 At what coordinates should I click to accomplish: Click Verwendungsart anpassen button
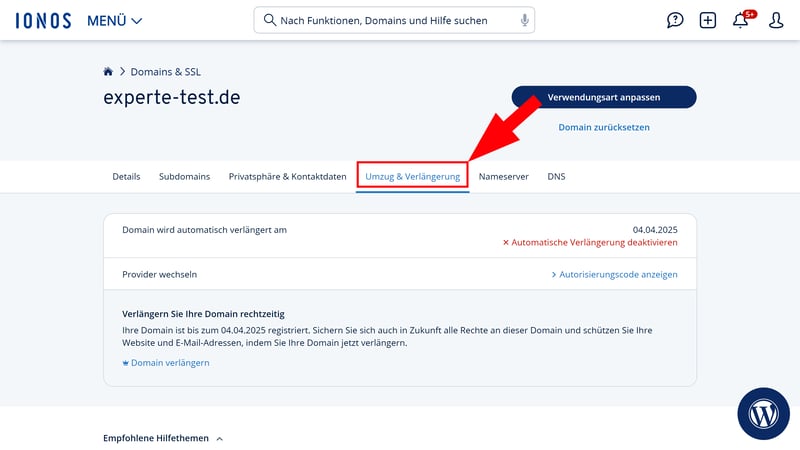tap(604, 97)
